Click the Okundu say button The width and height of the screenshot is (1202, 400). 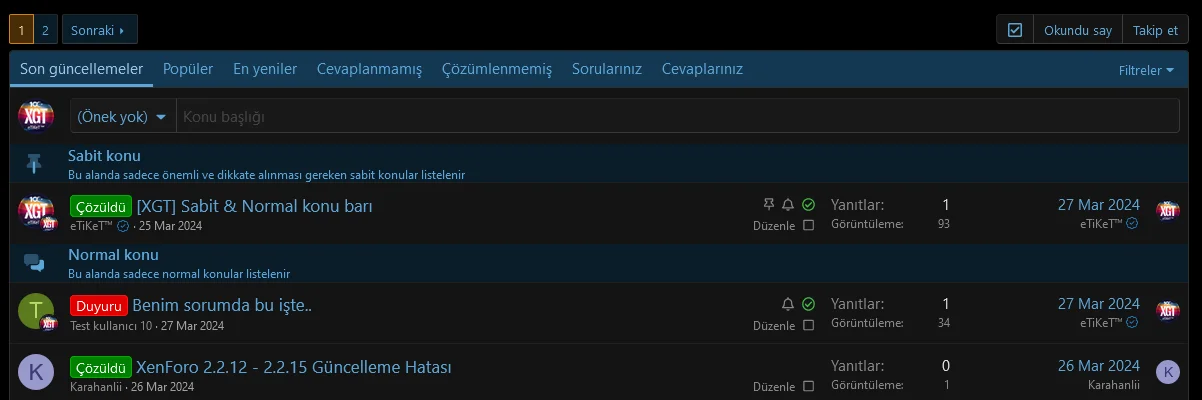(1077, 30)
